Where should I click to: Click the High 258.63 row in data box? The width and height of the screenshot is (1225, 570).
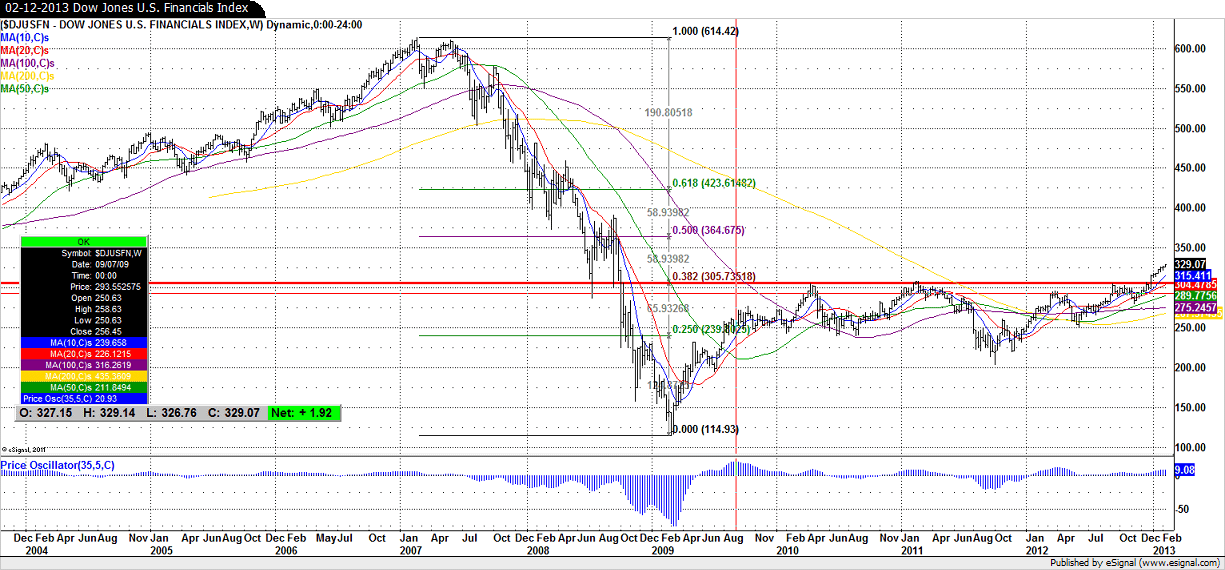[84, 309]
